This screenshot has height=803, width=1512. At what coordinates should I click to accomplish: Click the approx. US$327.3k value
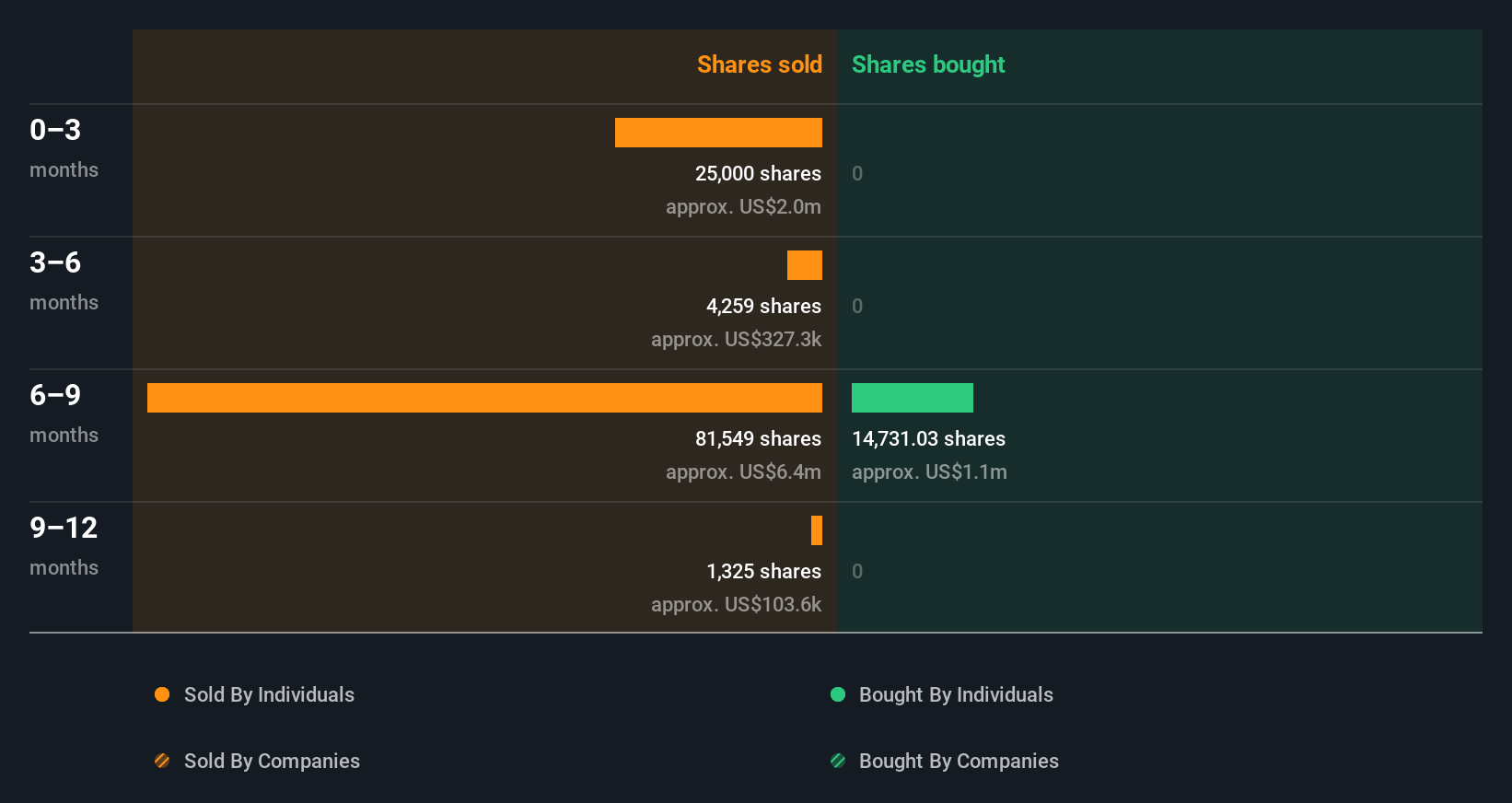(x=736, y=339)
